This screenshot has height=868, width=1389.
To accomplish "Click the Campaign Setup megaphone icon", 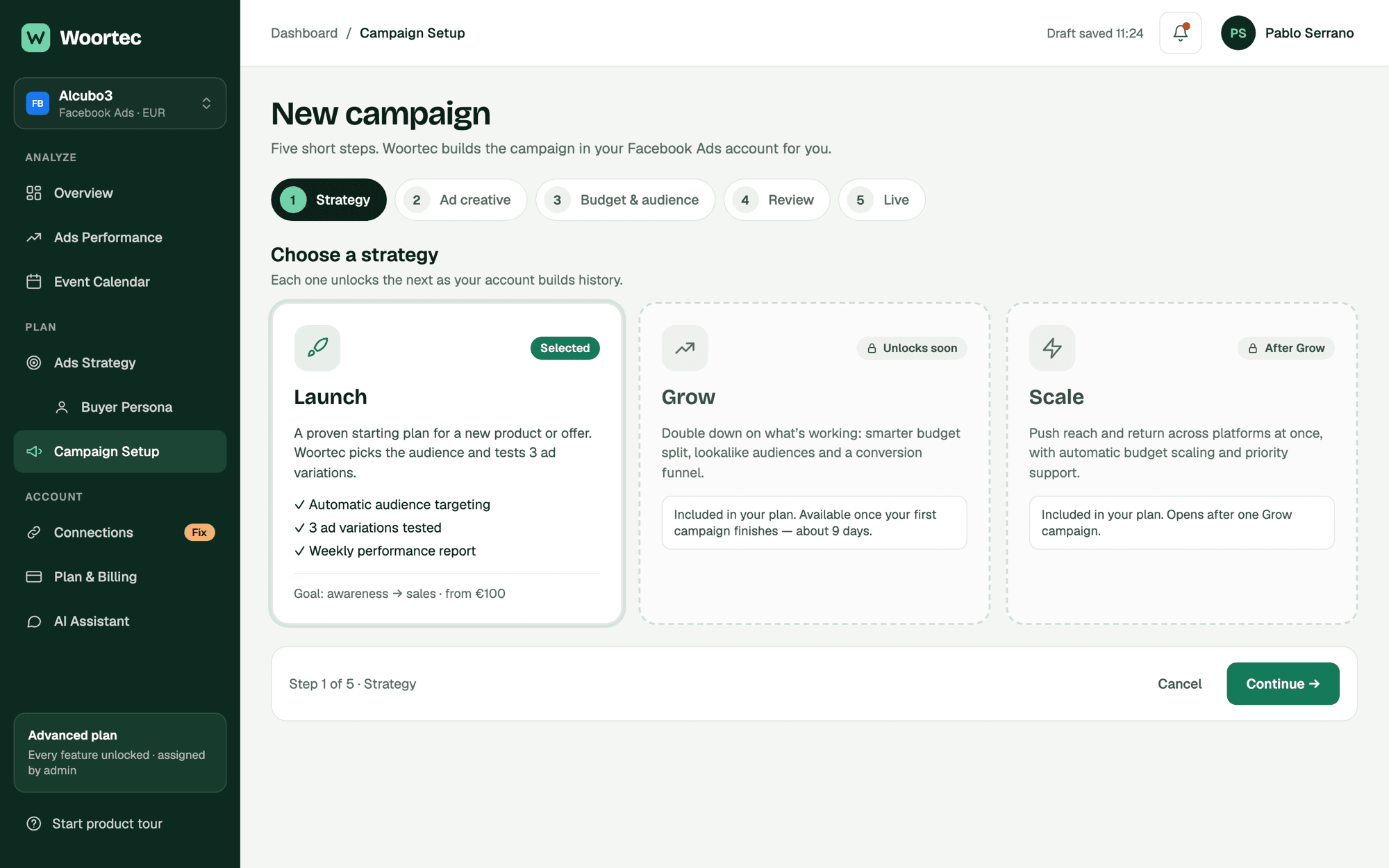I will (x=34, y=451).
